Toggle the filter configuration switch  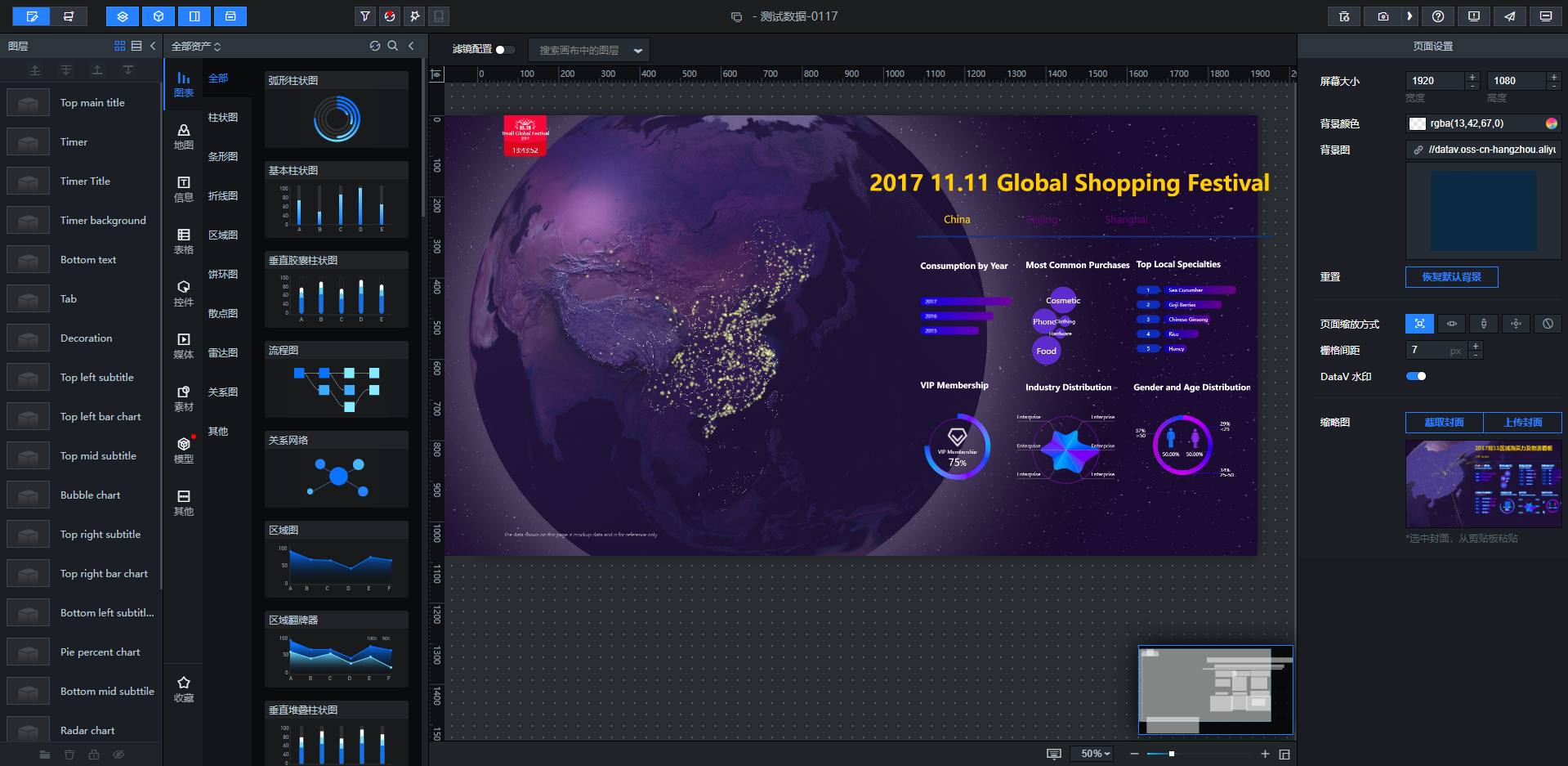[x=505, y=50]
